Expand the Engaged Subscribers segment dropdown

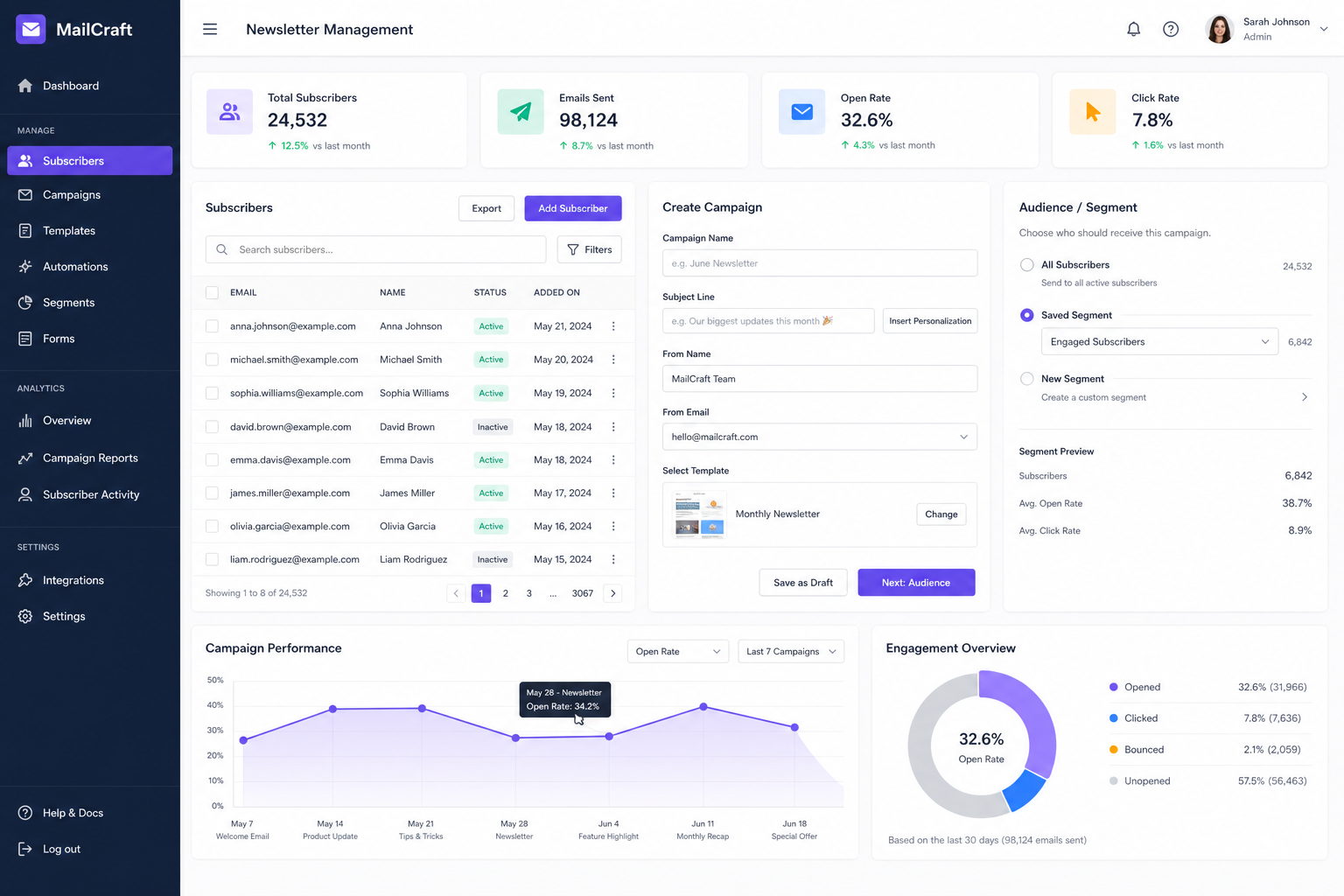coord(1159,341)
